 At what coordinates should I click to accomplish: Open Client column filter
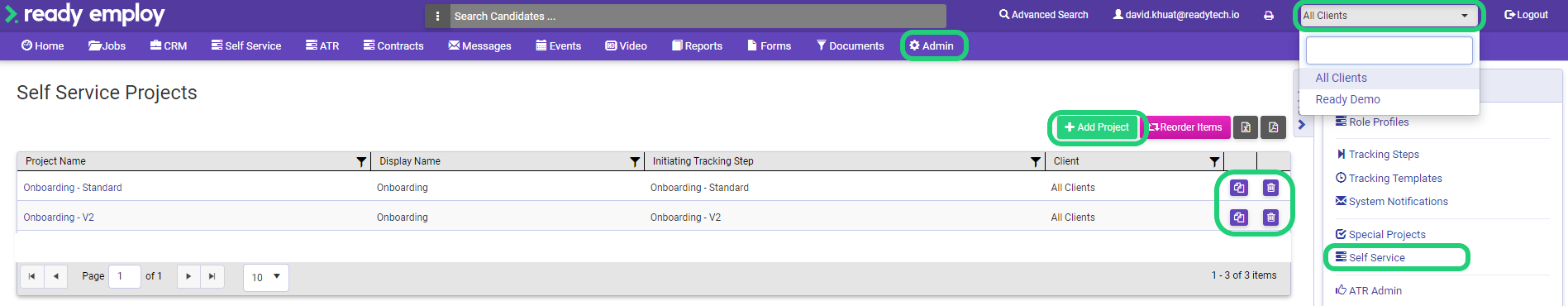1214,161
